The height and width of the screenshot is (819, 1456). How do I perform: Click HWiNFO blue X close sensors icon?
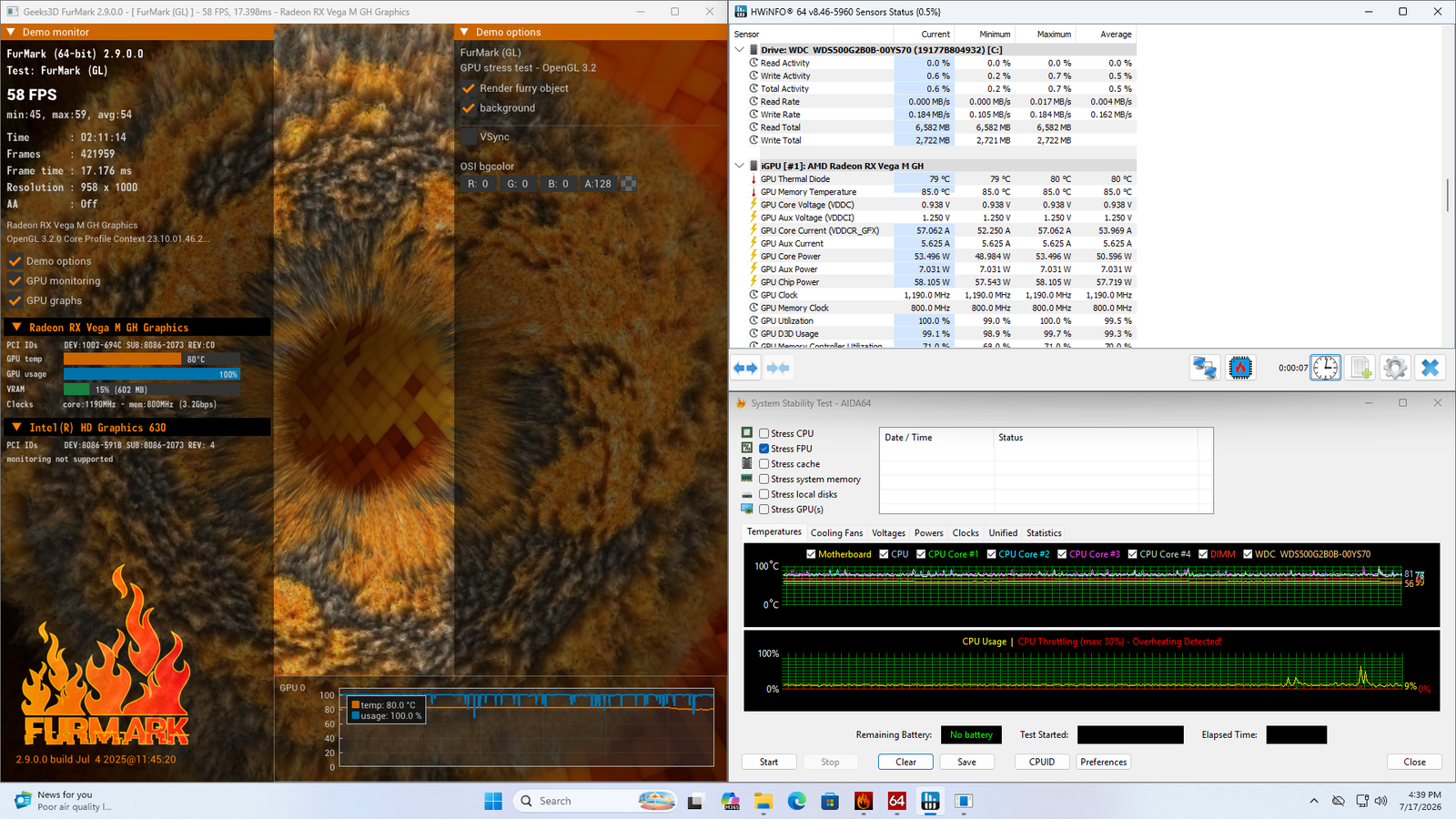1430,368
